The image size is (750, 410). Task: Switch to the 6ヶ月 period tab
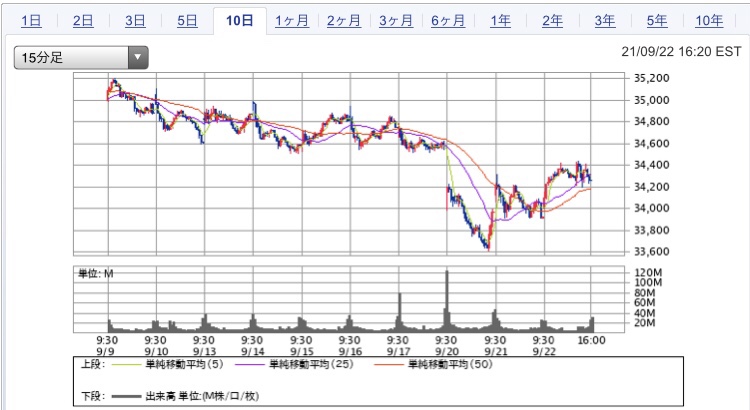tap(448, 21)
